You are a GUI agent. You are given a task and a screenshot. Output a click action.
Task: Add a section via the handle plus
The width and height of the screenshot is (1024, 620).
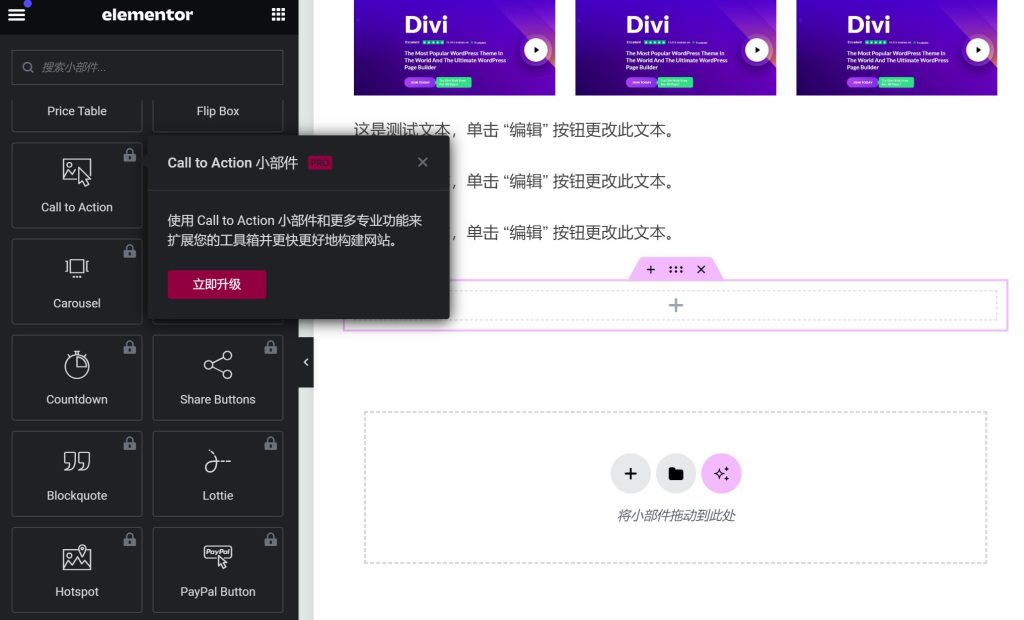[x=650, y=269]
